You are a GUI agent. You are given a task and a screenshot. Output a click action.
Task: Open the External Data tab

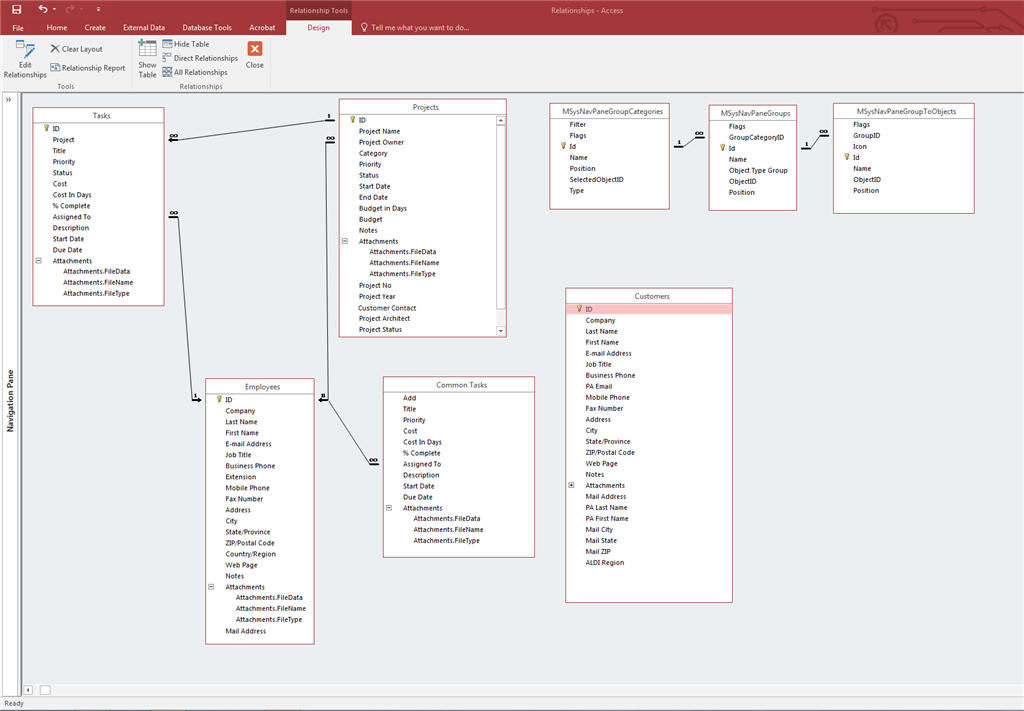[x=144, y=27]
